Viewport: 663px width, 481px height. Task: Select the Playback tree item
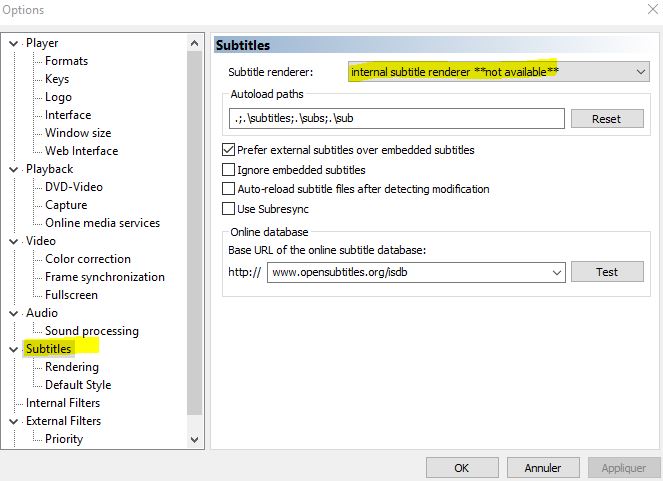click(x=49, y=169)
